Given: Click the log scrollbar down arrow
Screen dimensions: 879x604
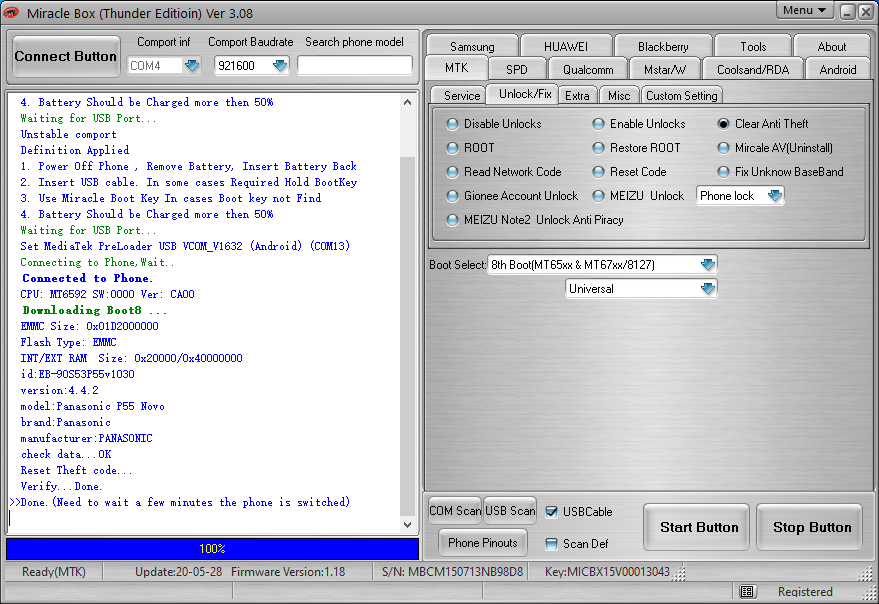Looking at the screenshot, I should [408, 525].
